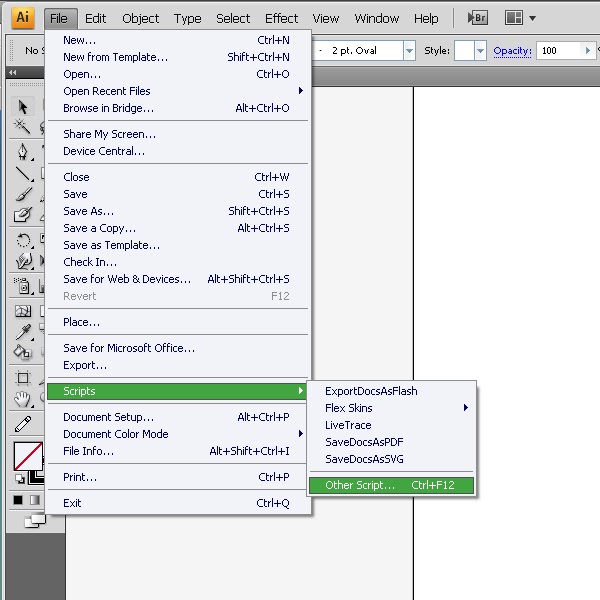This screenshot has width=600, height=600.
Task: Expand the 2 pt. Oval brush dropdown
Action: click(409, 51)
